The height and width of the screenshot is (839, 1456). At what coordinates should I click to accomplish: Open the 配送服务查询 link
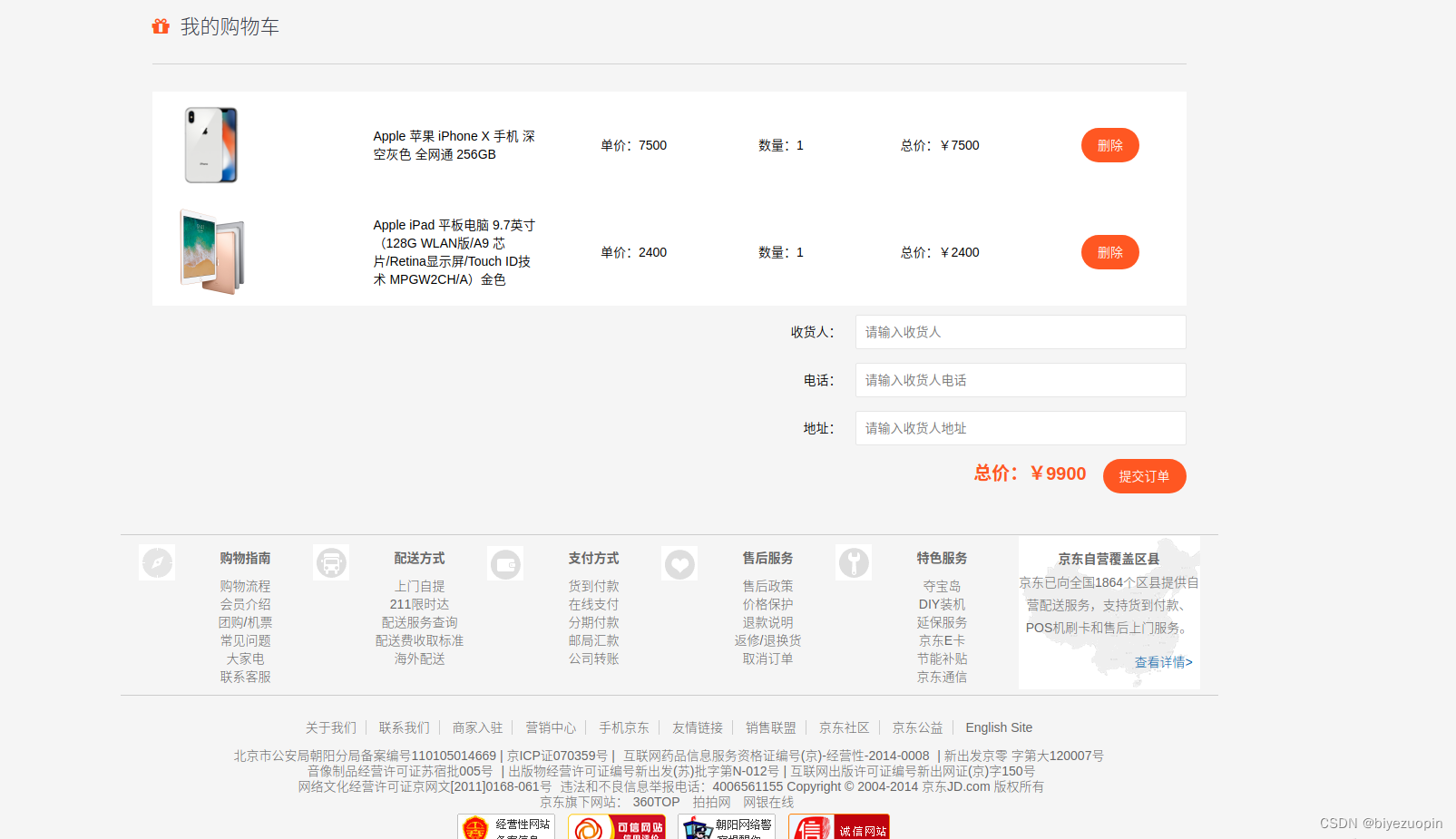tap(420, 622)
